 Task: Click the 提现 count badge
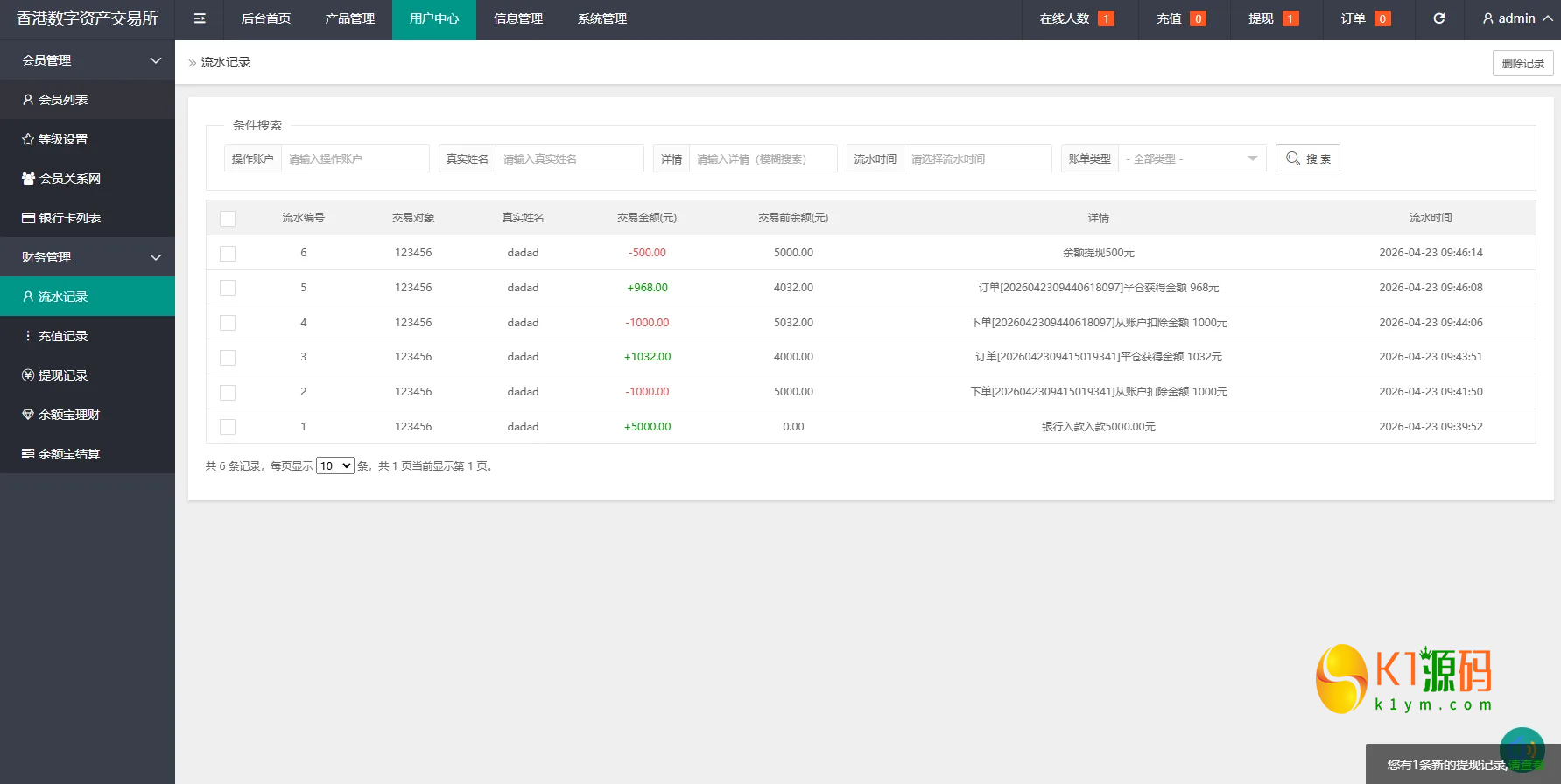tap(1290, 18)
